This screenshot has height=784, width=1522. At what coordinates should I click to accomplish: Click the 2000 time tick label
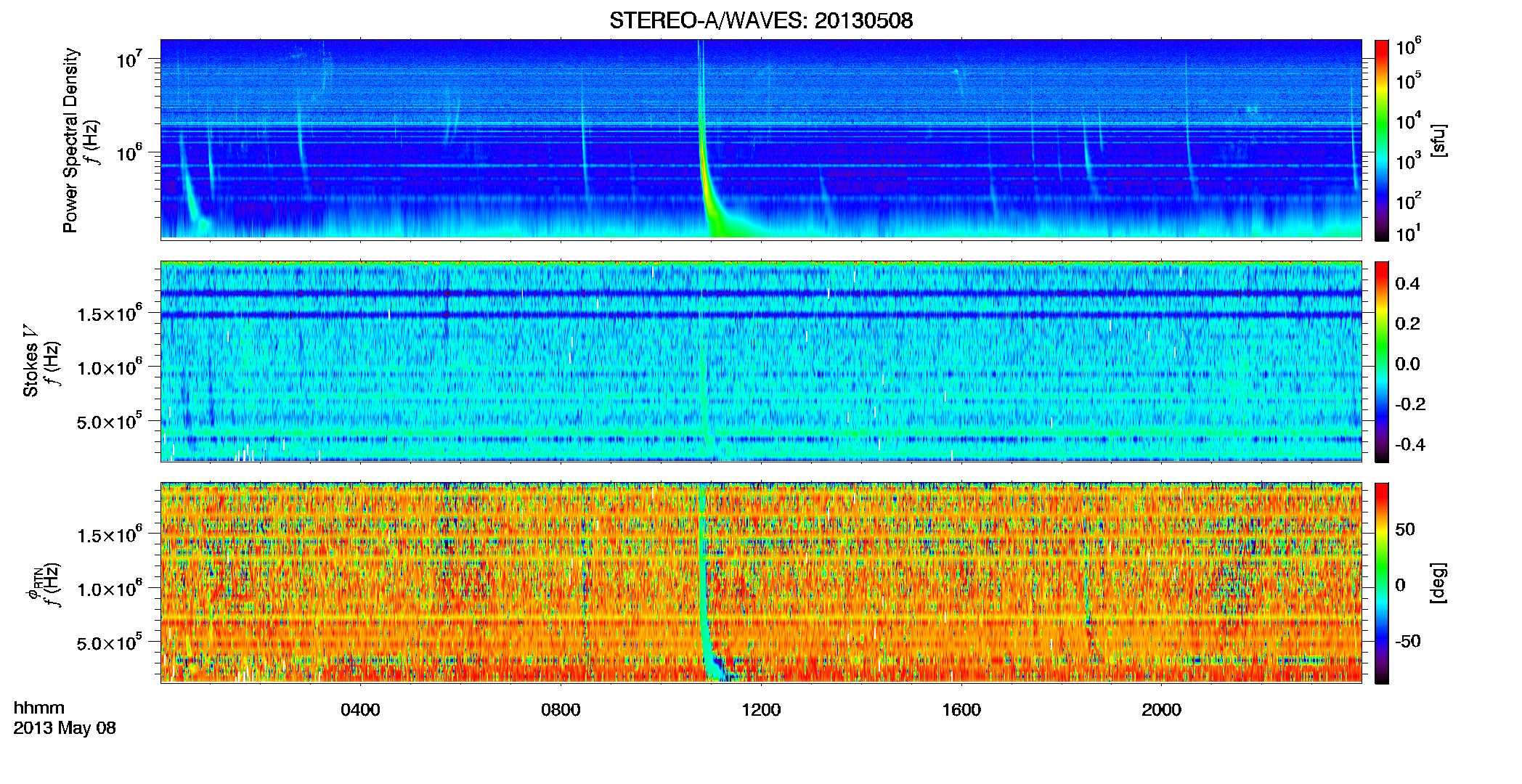pos(1161,710)
